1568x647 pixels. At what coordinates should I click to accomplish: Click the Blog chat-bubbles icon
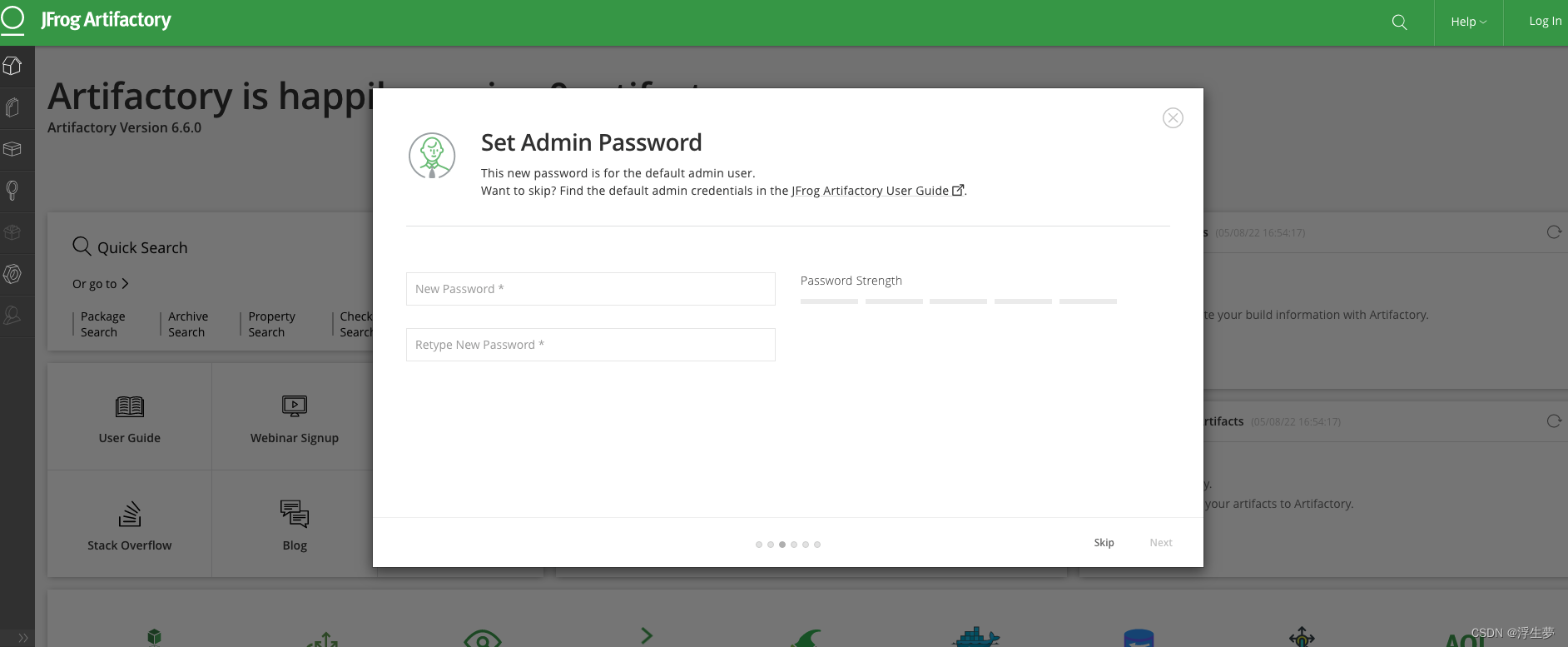click(x=295, y=514)
